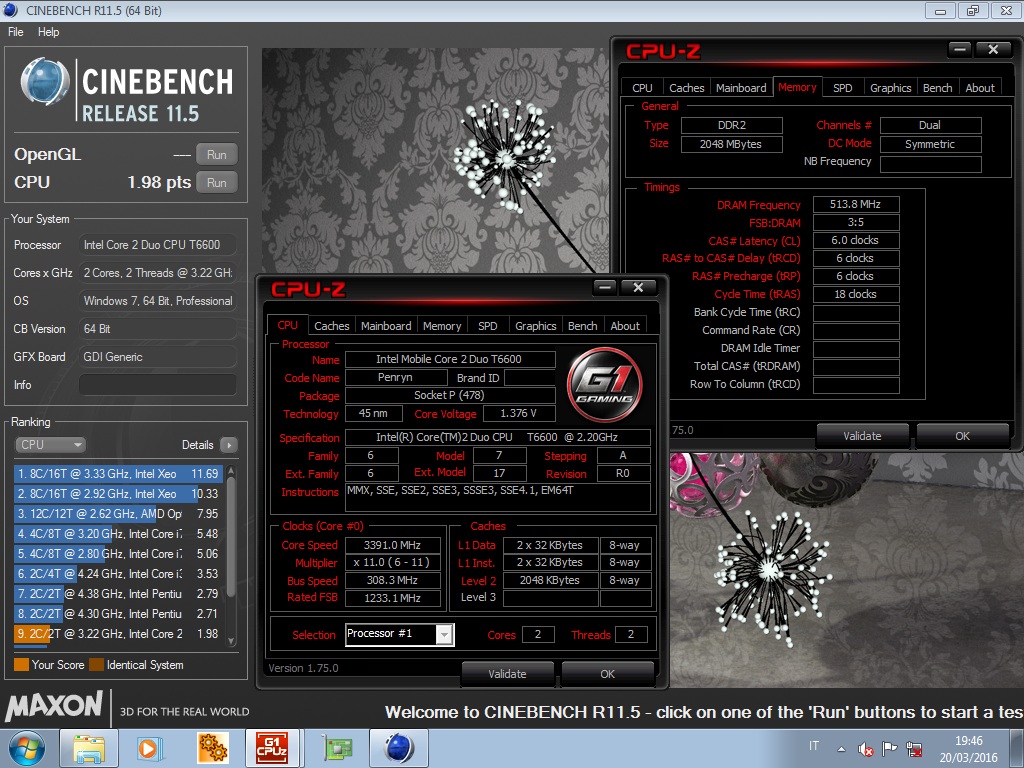Screen dimensions: 1024x768
Task: Select ranking entry 9 your score
Action: [x=118, y=634]
